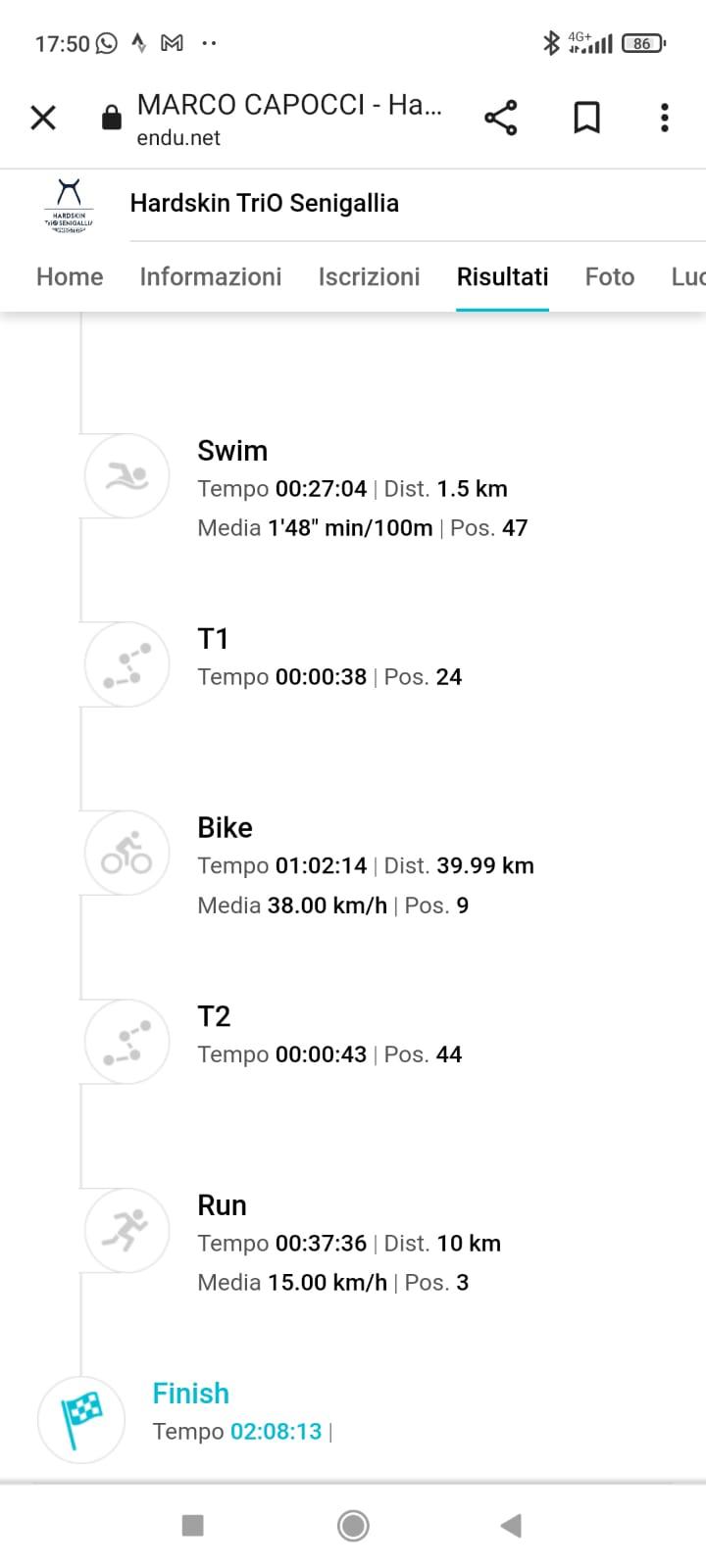This screenshot has width=706, height=1568.
Task: Tap the runner icon for Run
Action: pos(127,1230)
